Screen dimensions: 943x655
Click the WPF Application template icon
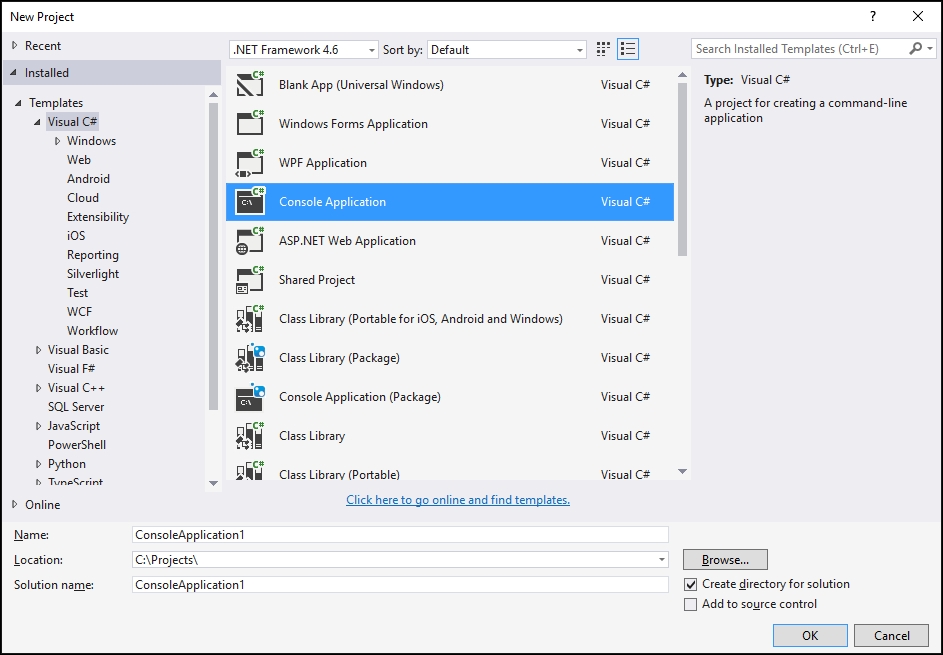coord(250,162)
